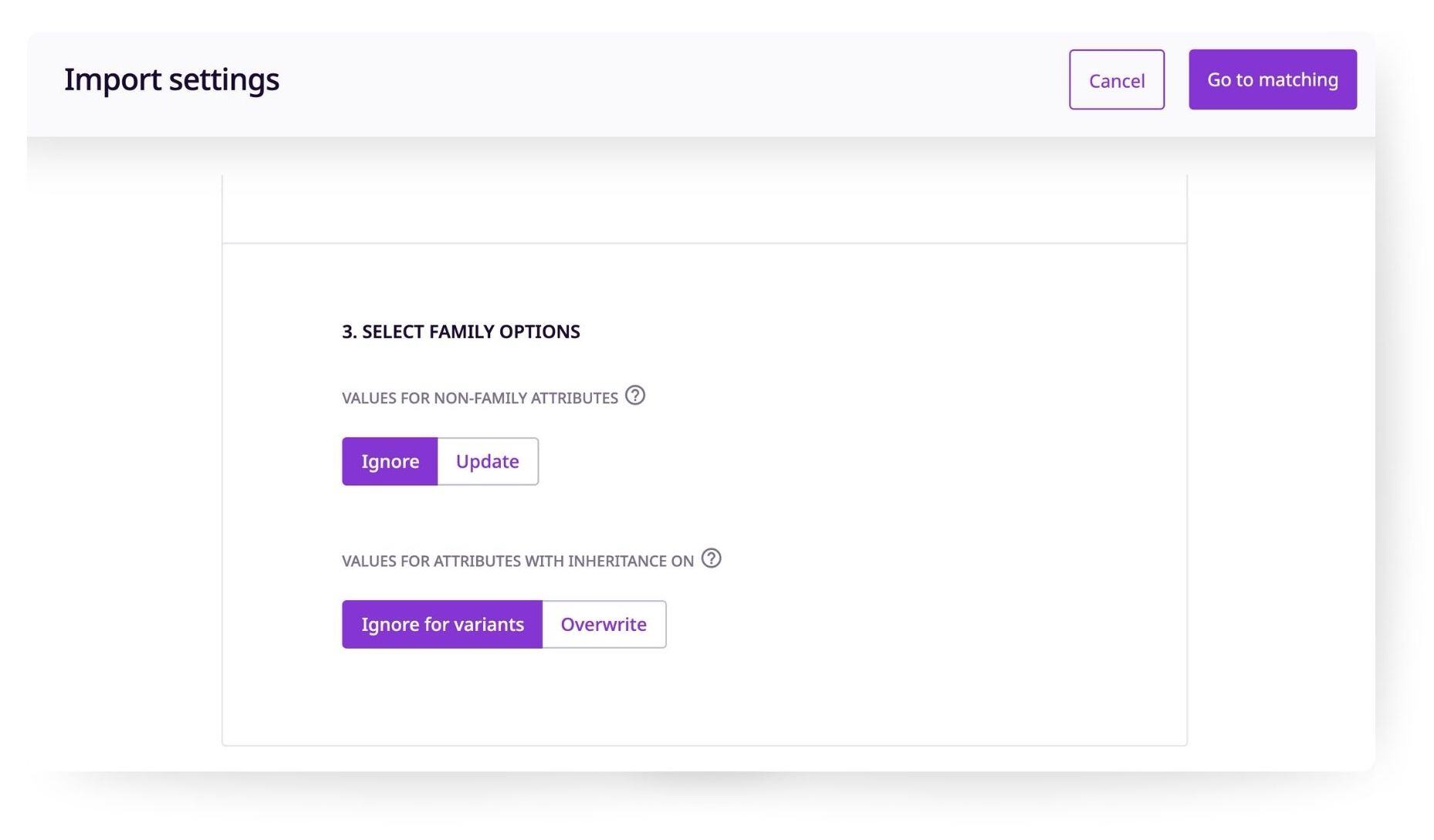
Task: Click the section number 3 heading text
Action: coord(461,332)
